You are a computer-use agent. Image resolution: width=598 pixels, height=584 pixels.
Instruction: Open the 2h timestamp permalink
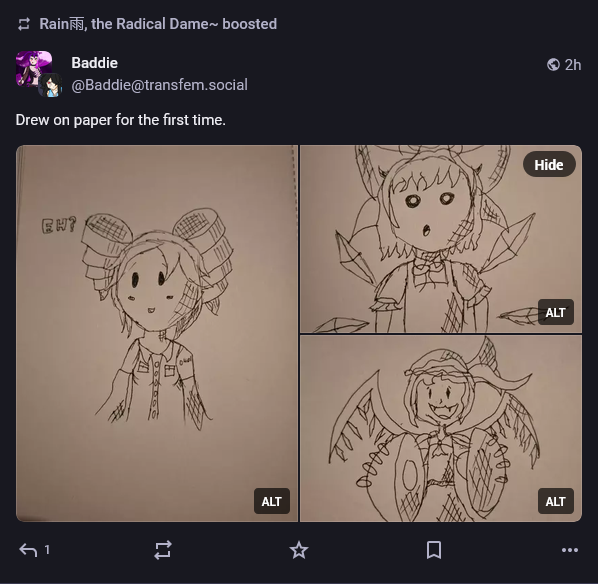[x=573, y=65]
